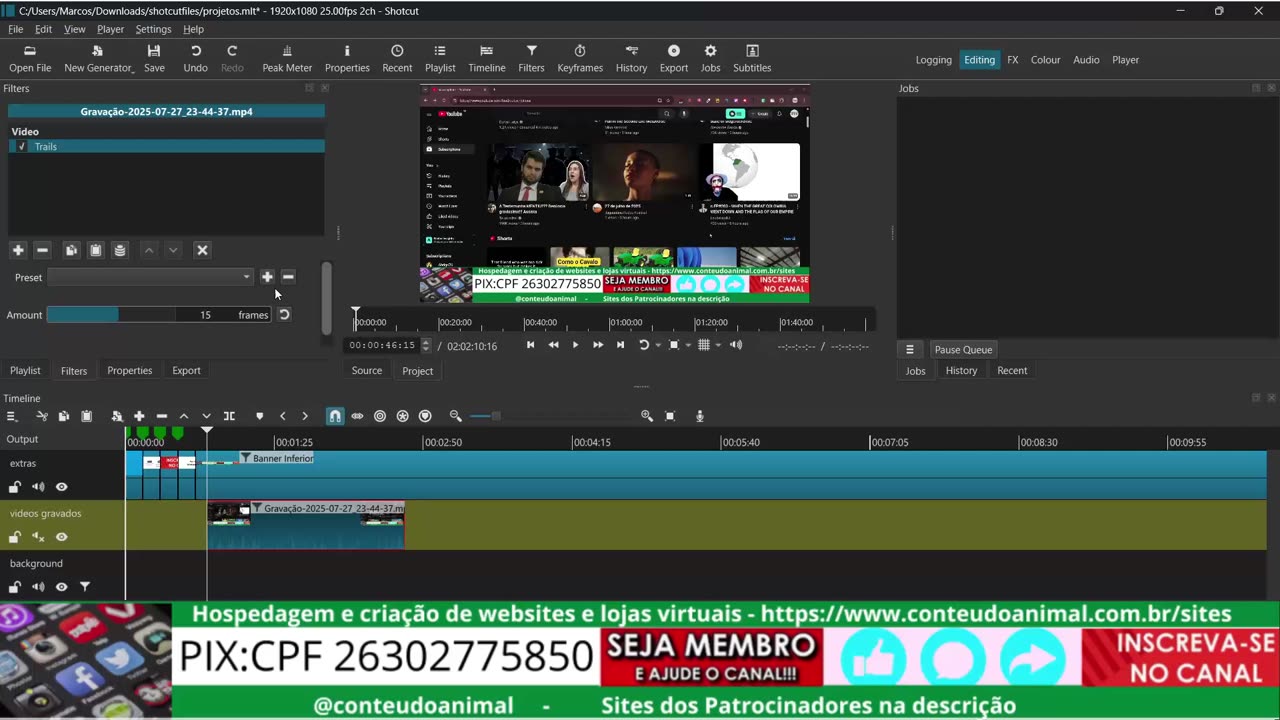The image size is (1280, 720).
Task: Click the timeline Lift up-arrow icon
Action: point(183,416)
